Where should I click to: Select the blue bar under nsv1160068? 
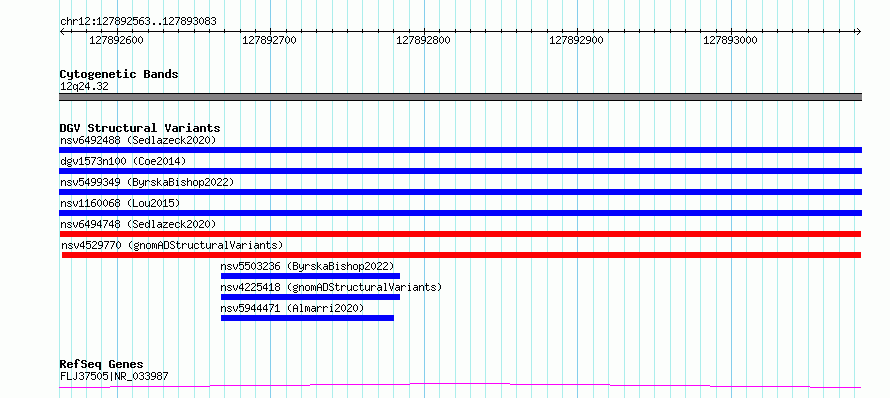pyautogui.click(x=460, y=213)
